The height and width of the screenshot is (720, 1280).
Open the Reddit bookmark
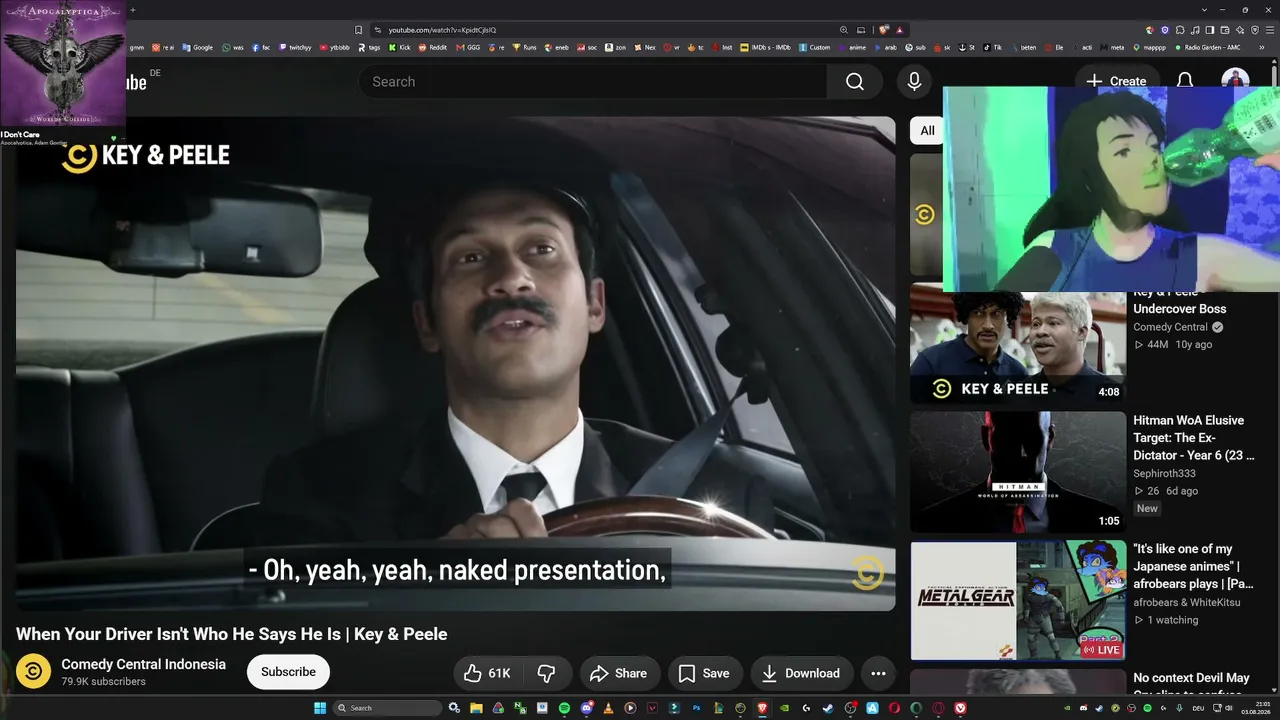click(432, 47)
